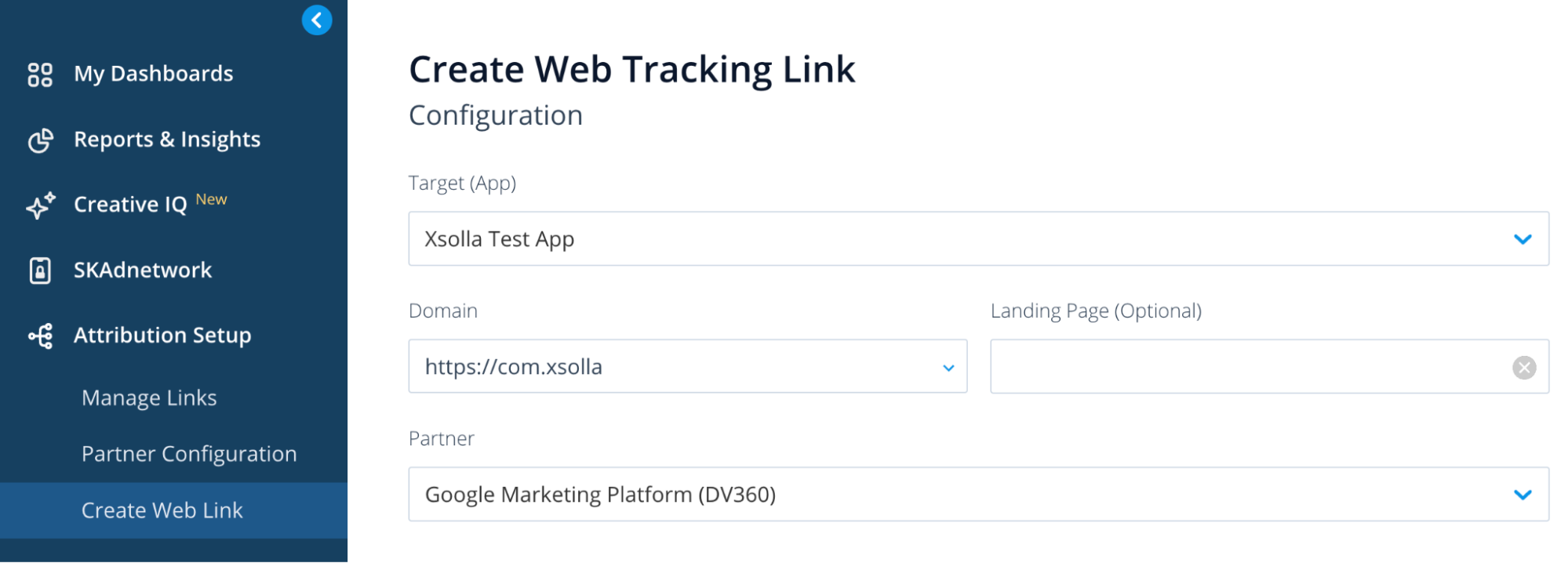Open the Domain dropdown chevron
The image size is (1568, 563).
click(948, 367)
